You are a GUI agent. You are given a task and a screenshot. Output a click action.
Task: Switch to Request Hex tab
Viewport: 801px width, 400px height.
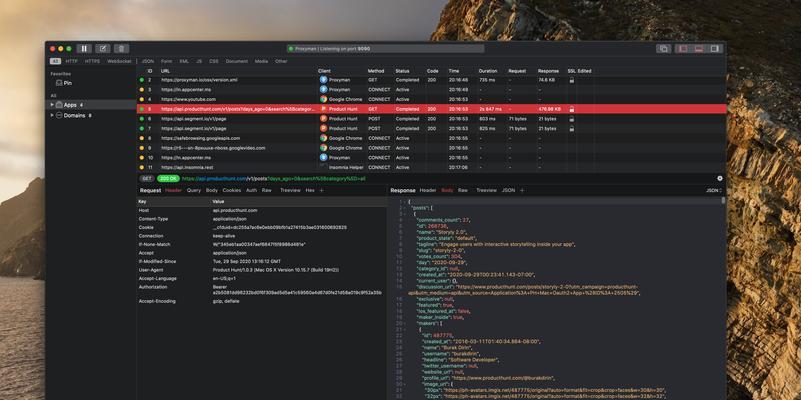tap(310, 190)
